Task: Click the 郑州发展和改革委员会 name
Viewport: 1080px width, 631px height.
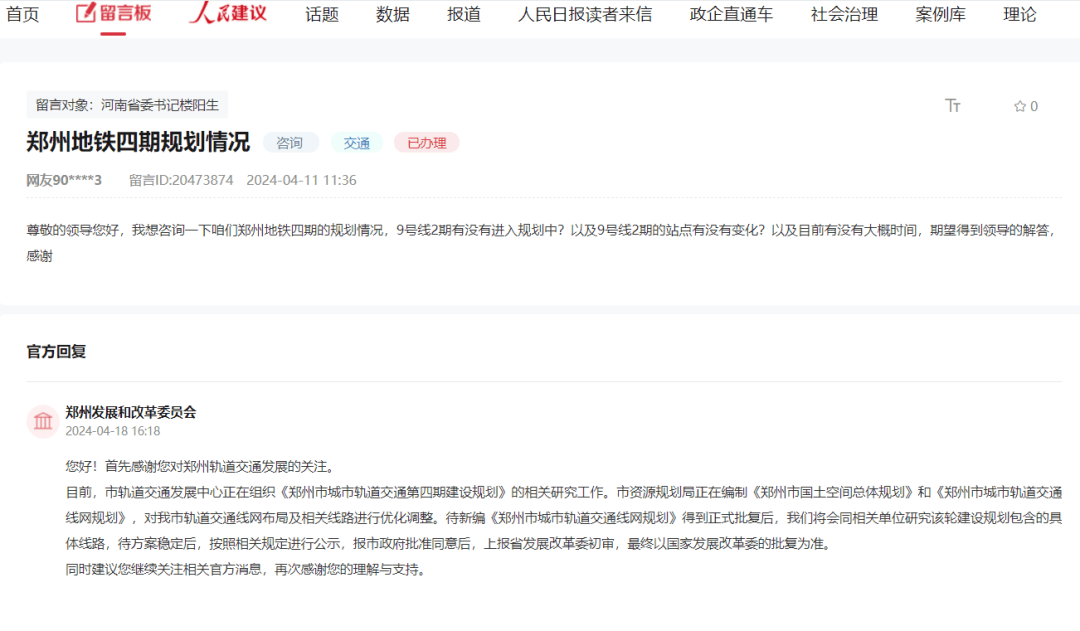Action: [131, 412]
